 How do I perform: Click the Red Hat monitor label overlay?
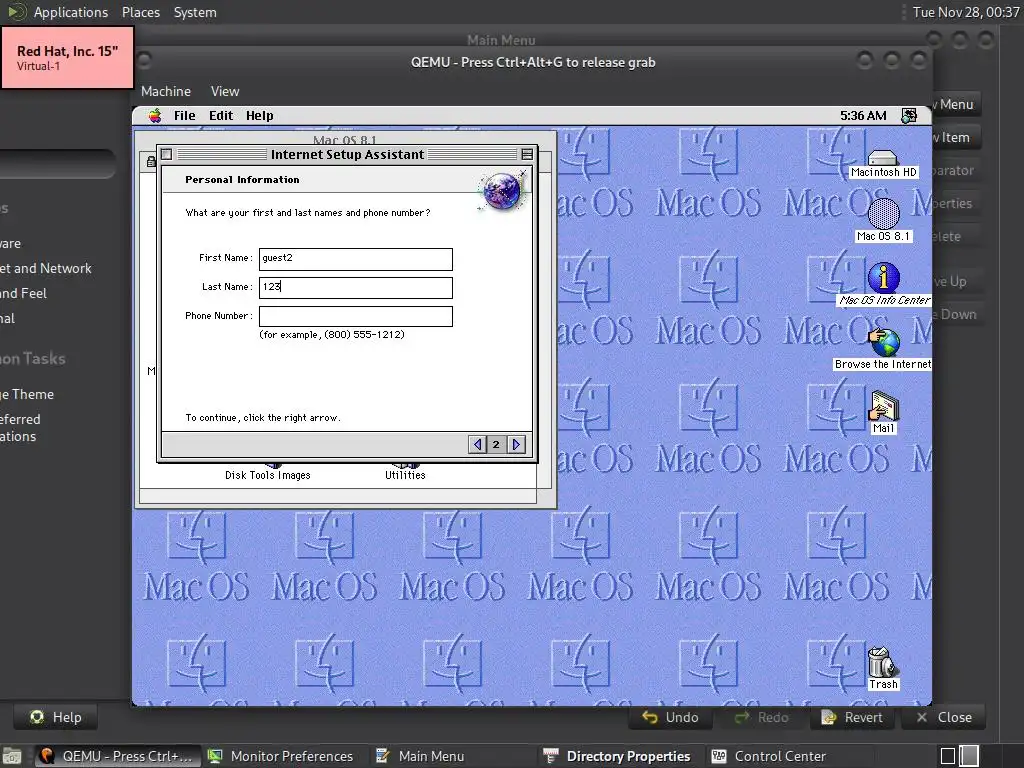pyautogui.click(x=68, y=57)
